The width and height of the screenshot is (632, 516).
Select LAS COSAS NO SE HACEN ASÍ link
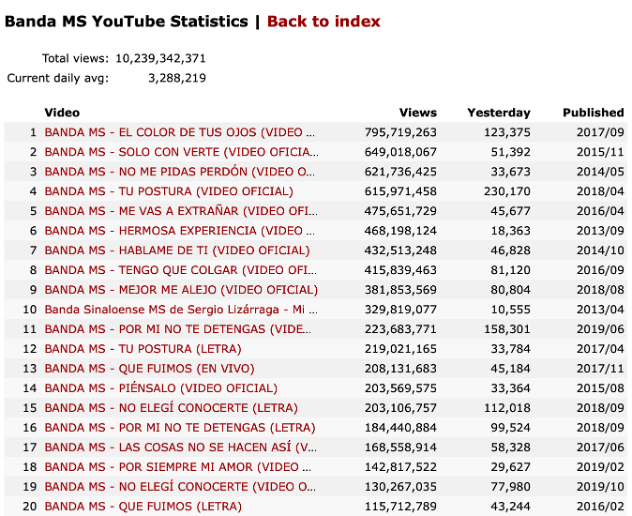(x=181, y=447)
